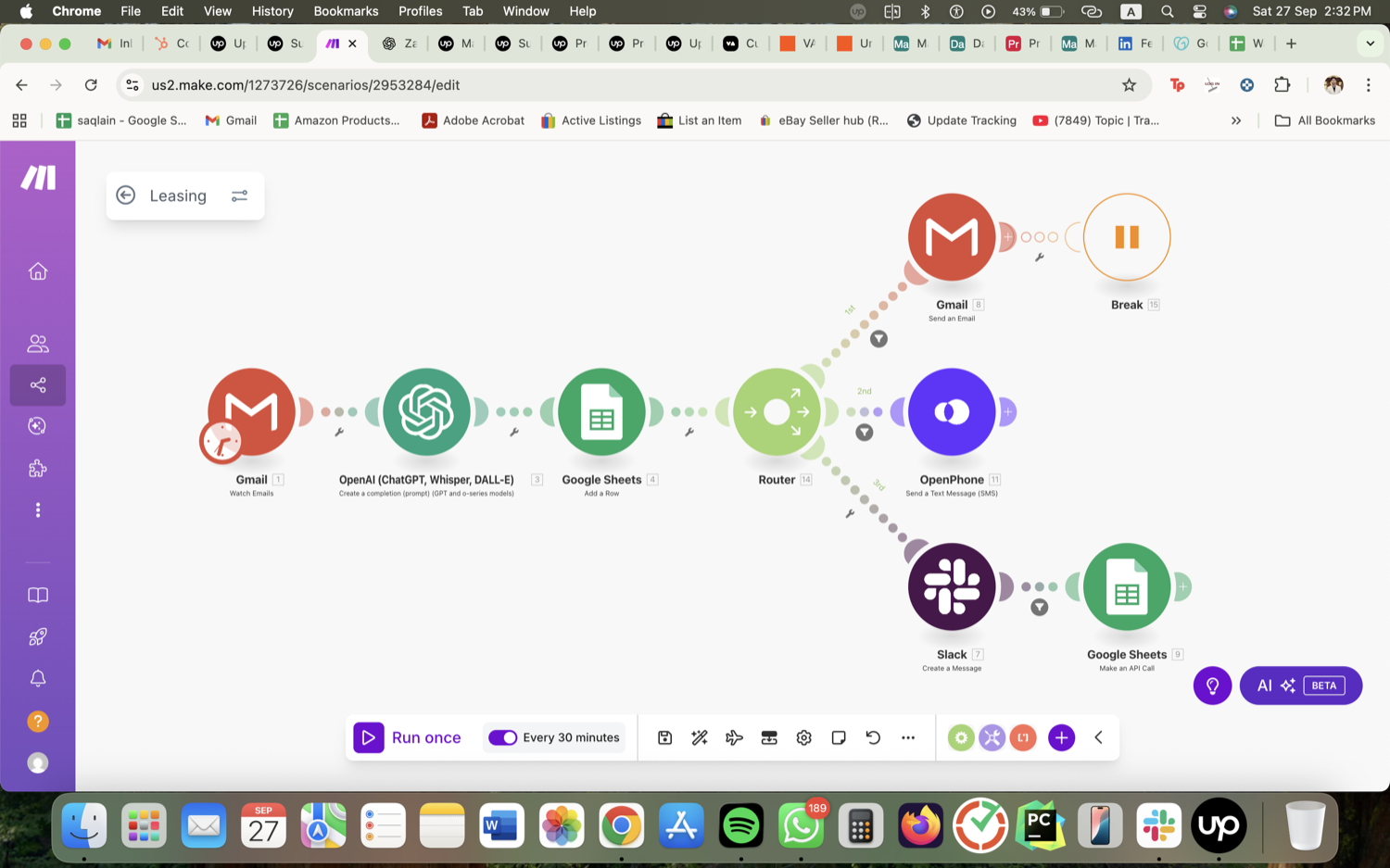Screen dimensions: 1390x868
Task: Open the sidebar three-dots More menu
Action: tap(38, 510)
